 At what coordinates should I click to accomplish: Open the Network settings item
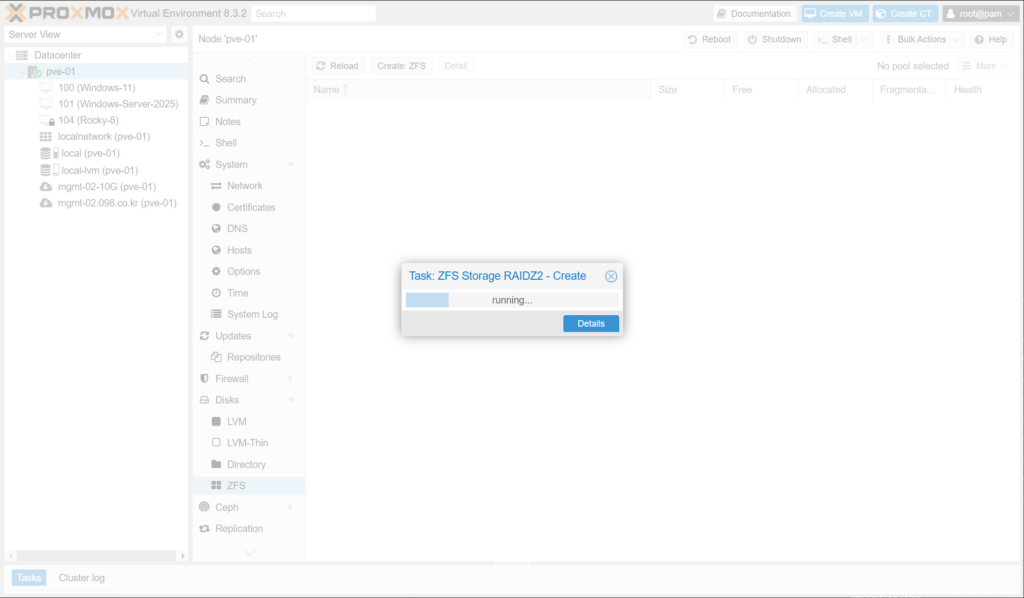click(x=244, y=186)
